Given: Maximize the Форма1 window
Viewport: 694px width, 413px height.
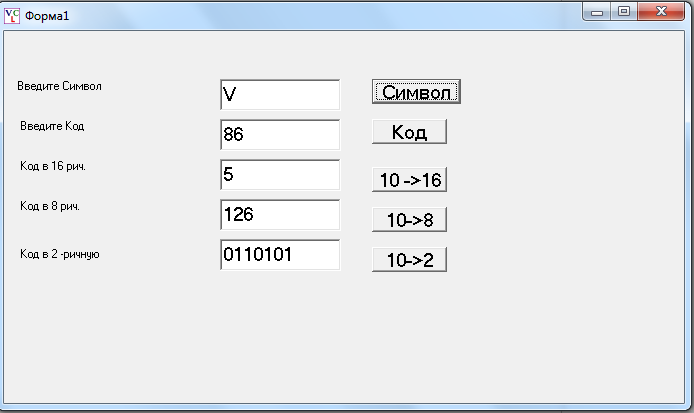Looking at the screenshot, I should pyautogui.click(x=624, y=12).
